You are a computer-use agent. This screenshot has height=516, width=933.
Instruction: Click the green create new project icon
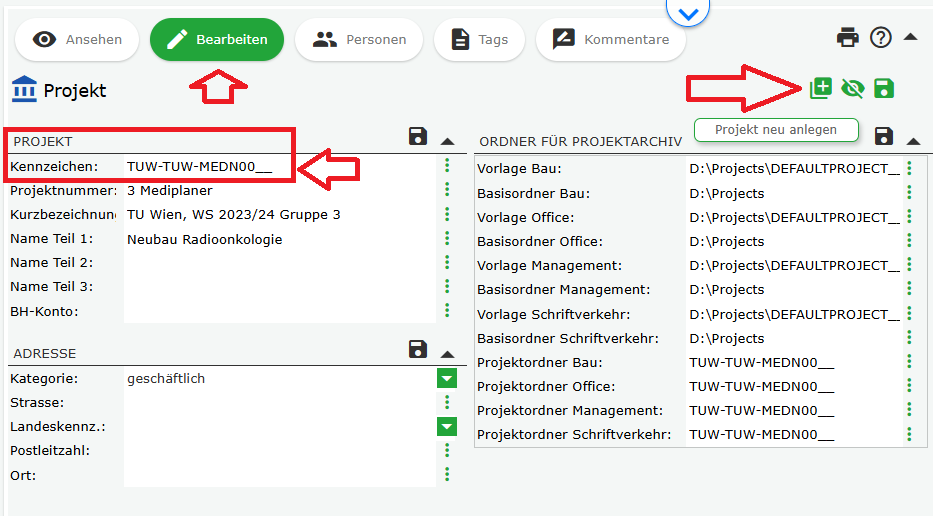pos(820,88)
